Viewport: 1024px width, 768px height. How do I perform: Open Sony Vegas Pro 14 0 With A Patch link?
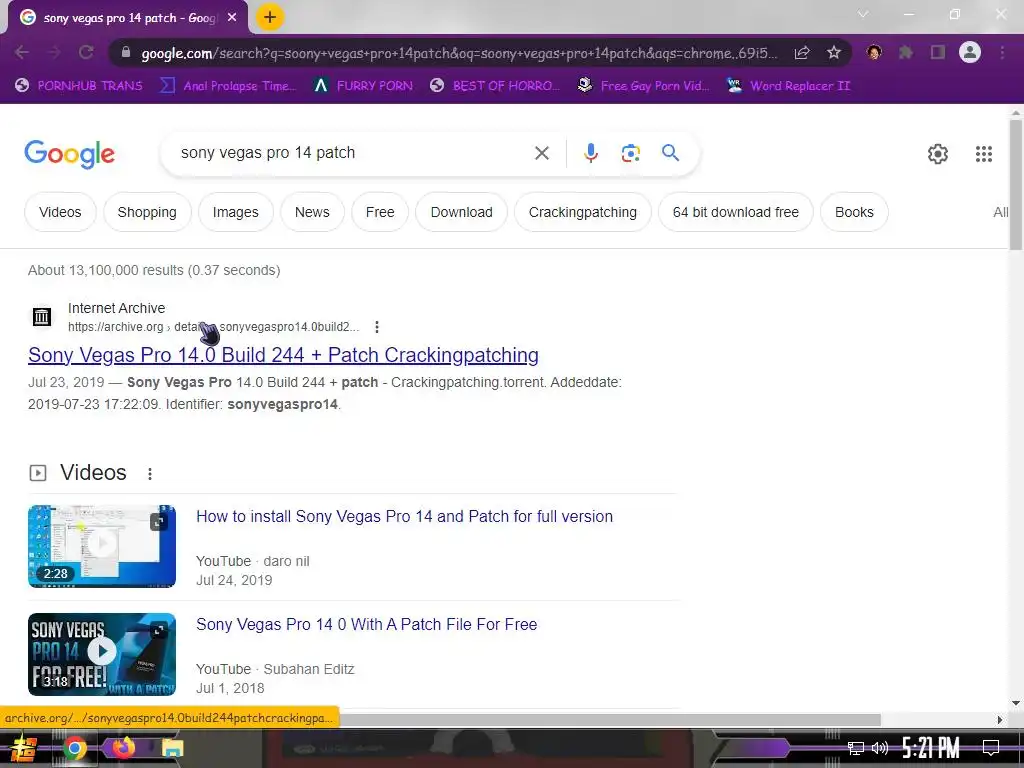click(x=367, y=624)
